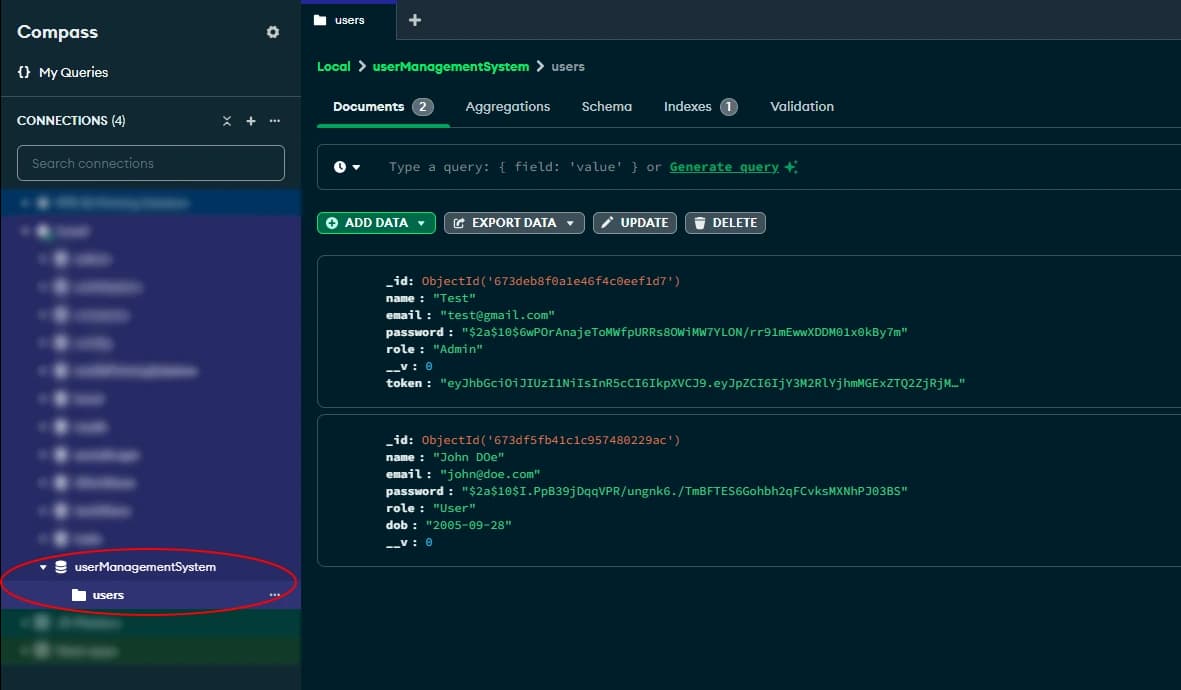This screenshot has height=690, width=1181.
Task: Open the Schema tab
Action: tap(606, 106)
